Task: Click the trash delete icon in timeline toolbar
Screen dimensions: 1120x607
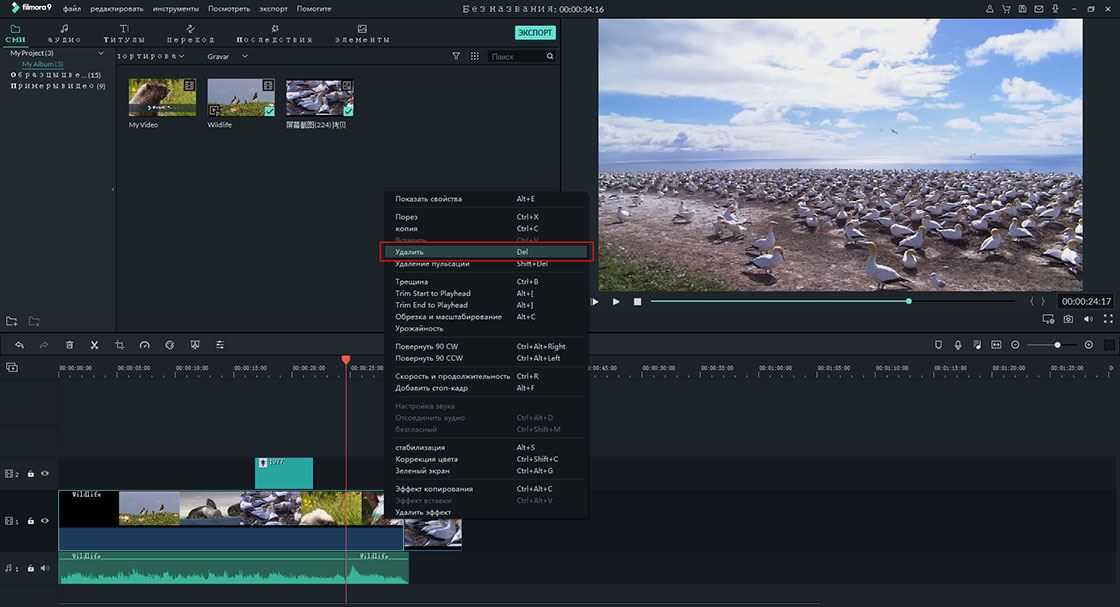Action: (70, 345)
